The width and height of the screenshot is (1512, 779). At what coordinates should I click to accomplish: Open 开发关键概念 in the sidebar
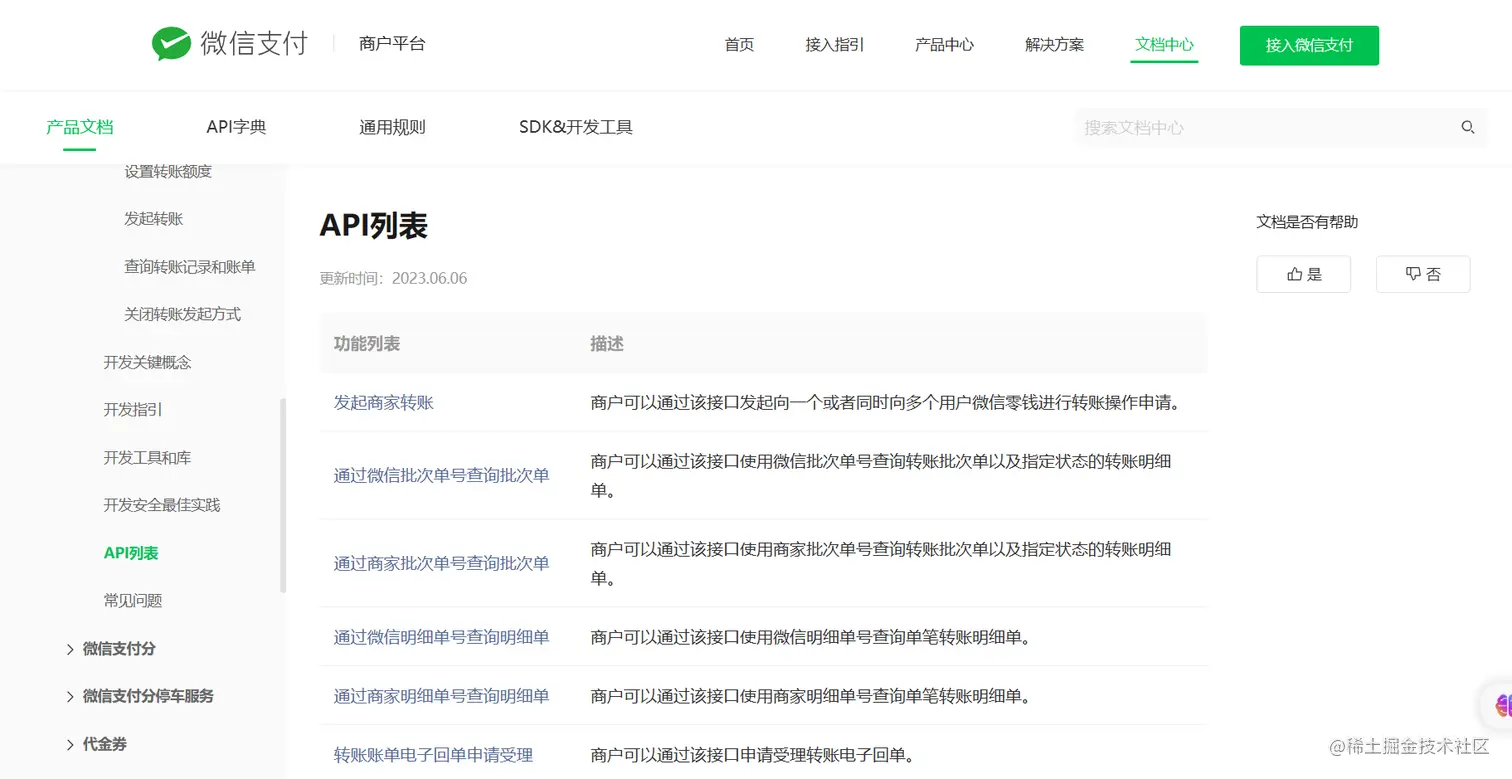tap(147, 362)
